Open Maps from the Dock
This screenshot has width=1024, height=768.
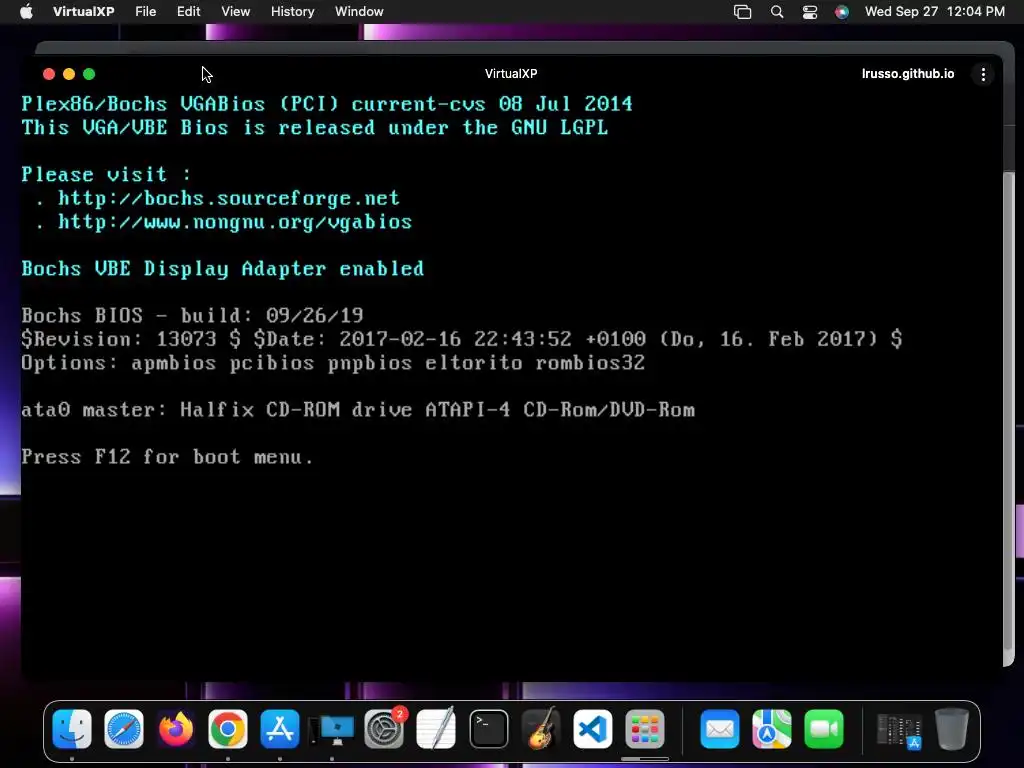click(x=771, y=729)
